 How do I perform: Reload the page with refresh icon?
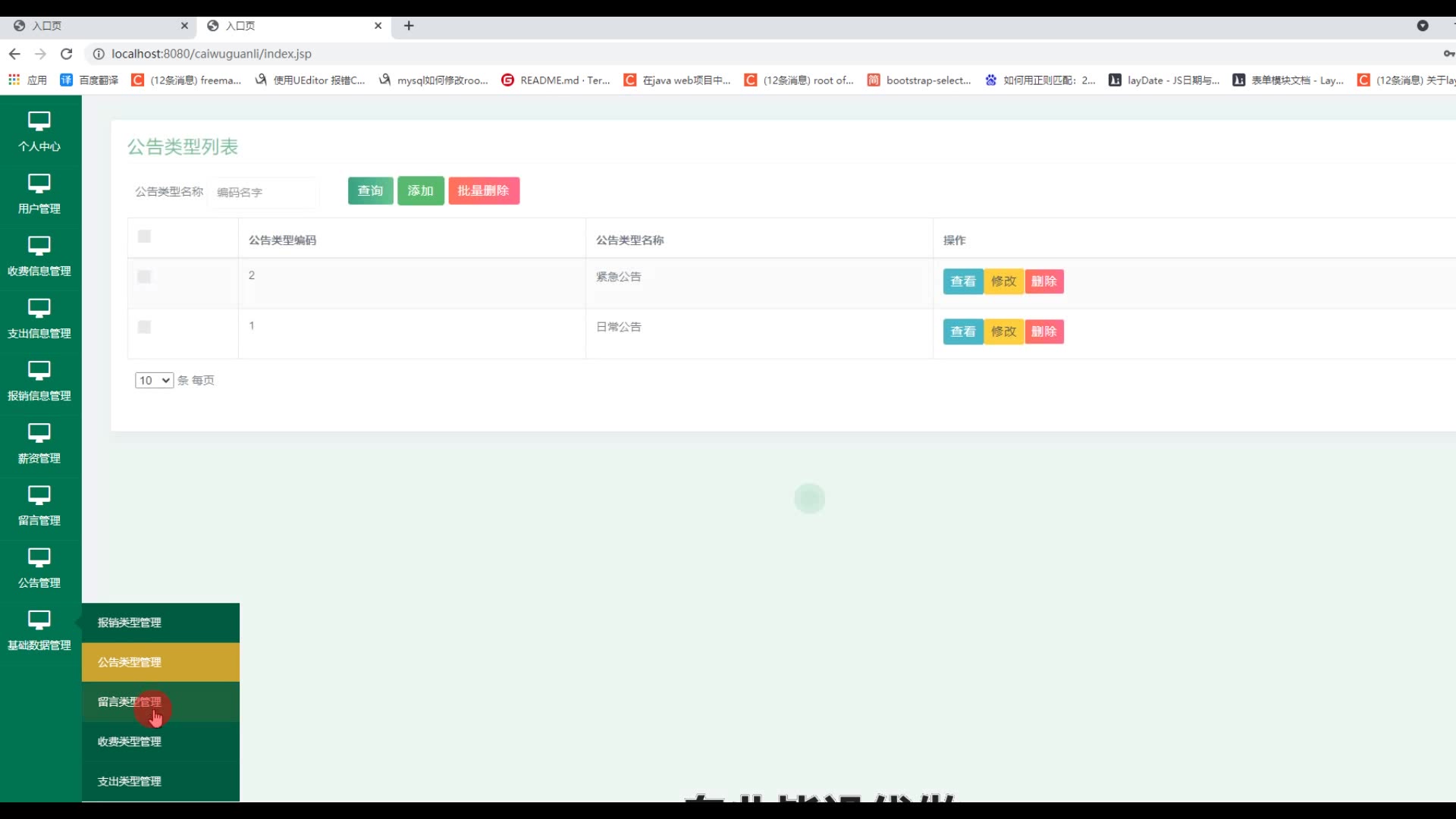[67, 54]
